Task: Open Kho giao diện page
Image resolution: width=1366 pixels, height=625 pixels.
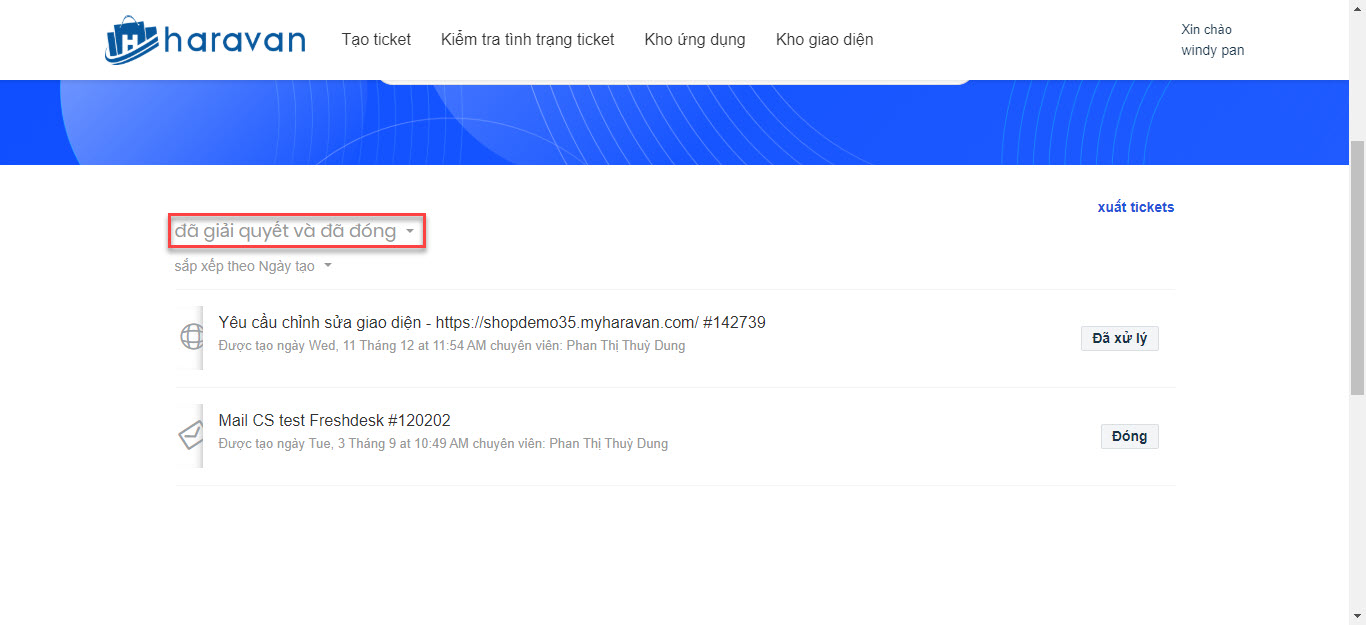Action: tap(825, 40)
